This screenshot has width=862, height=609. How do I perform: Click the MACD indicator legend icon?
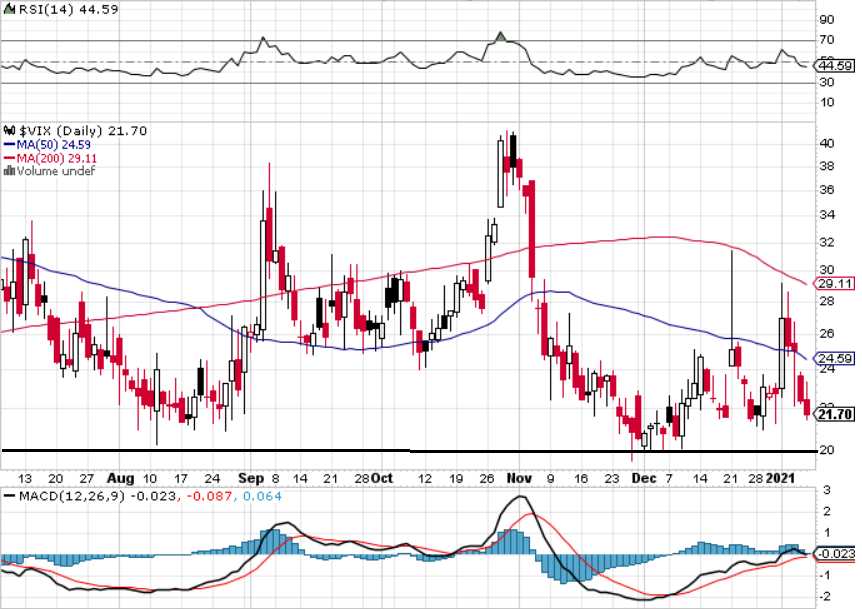[10, 497]
